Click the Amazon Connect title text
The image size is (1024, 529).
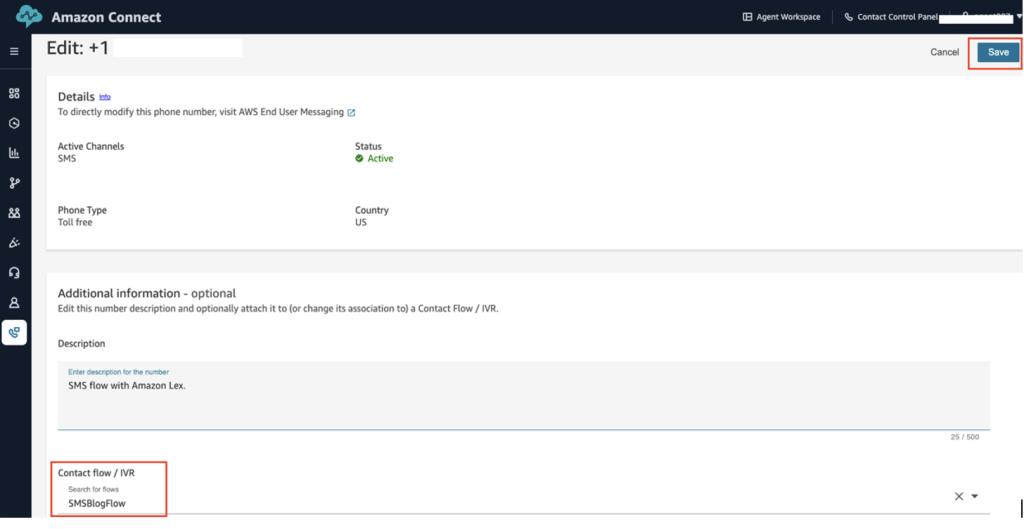106,18
